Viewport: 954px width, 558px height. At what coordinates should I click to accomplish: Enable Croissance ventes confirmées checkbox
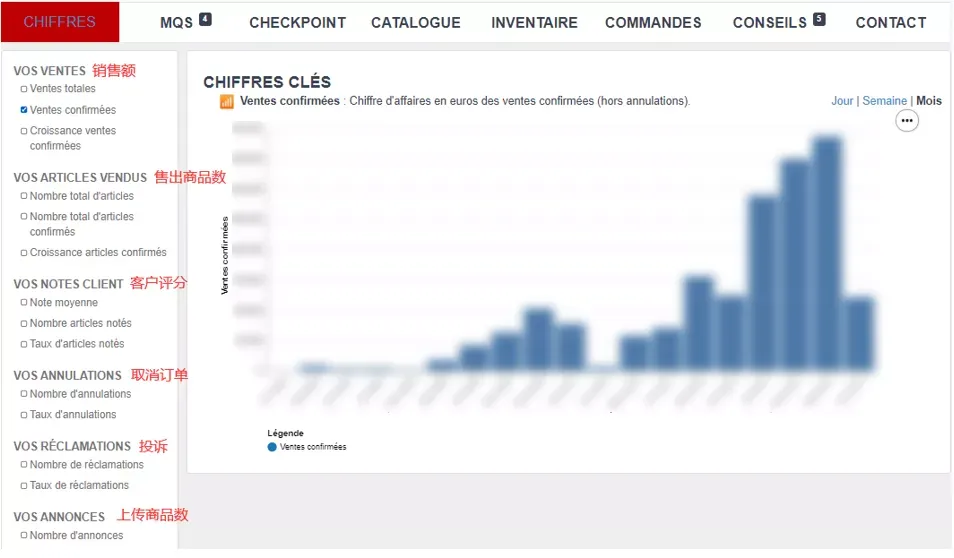click(24, 131)
